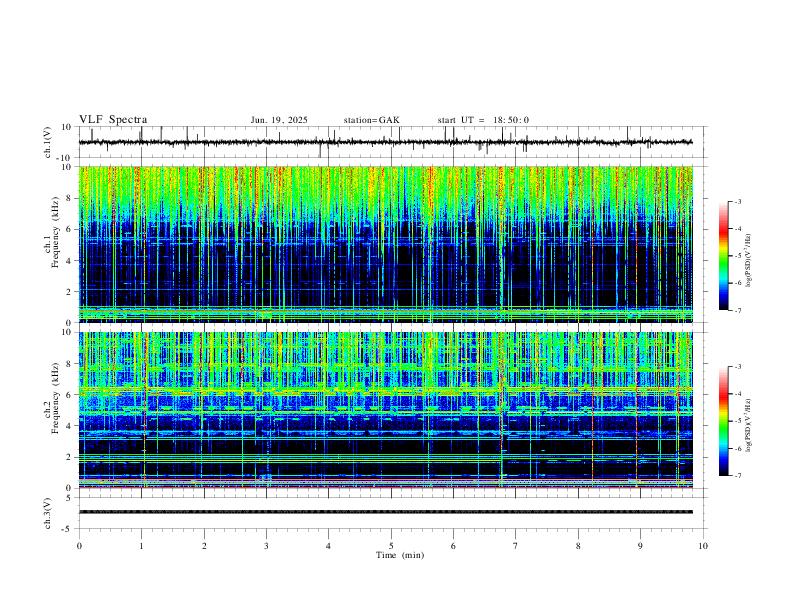Click the lower log(PSD) colorbar label
Viewport: 792px width, 612px height.
tap(748, 426)
